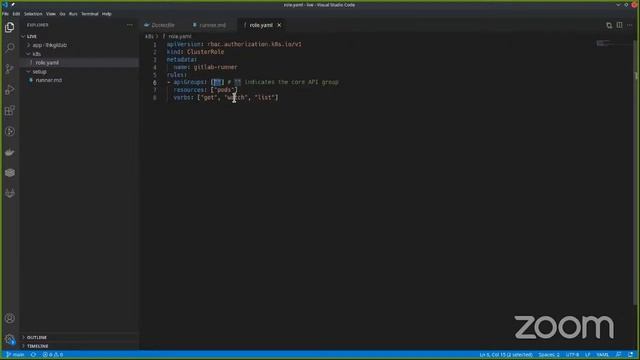Image resolution: width=640 pixels, height=360 pixels.
Task: Open the File menu
Action: tap(5, 14)
